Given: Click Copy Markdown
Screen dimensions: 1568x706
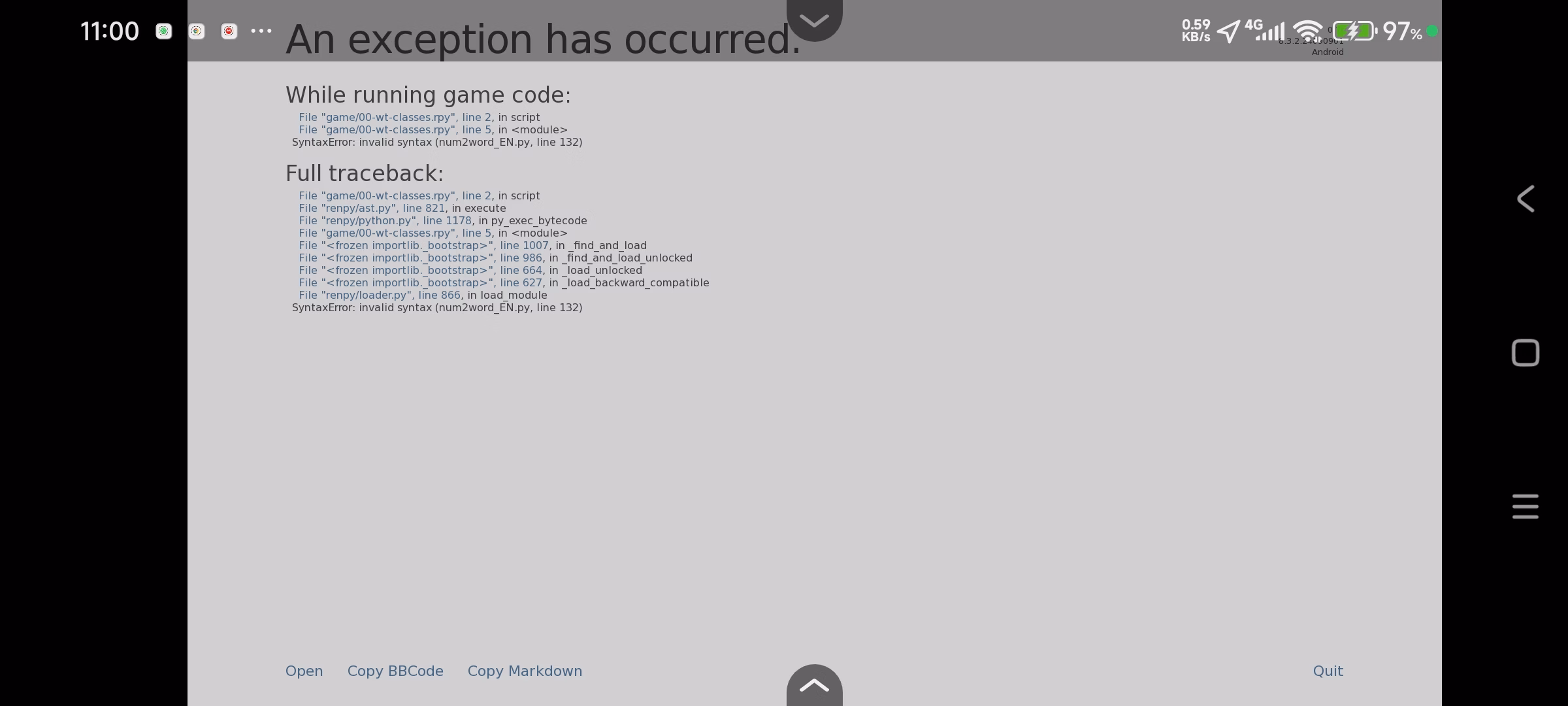Looking at the screenshot, I should coord(525,671).
